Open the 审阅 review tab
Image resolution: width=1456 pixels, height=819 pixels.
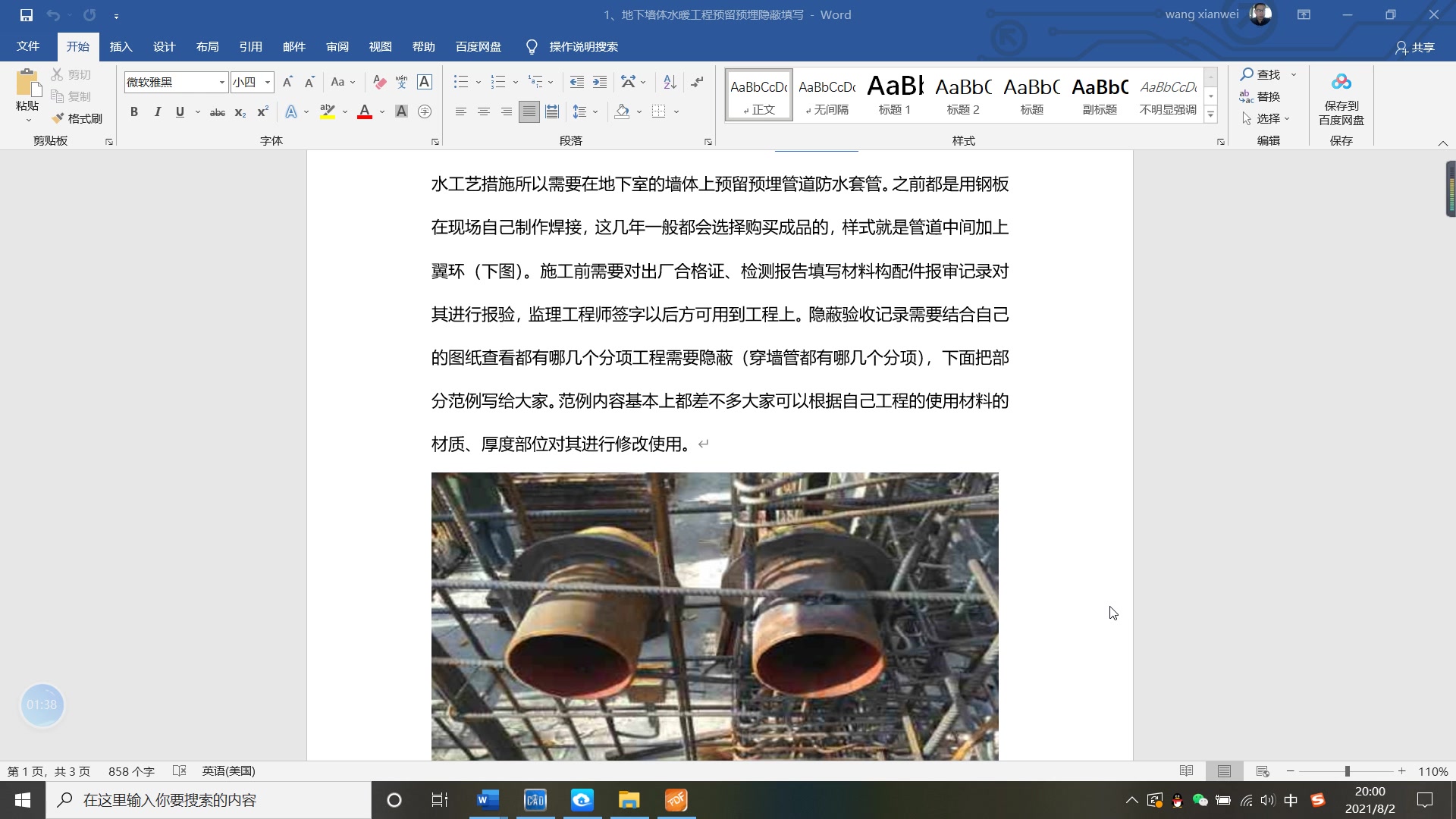[337, 46]
